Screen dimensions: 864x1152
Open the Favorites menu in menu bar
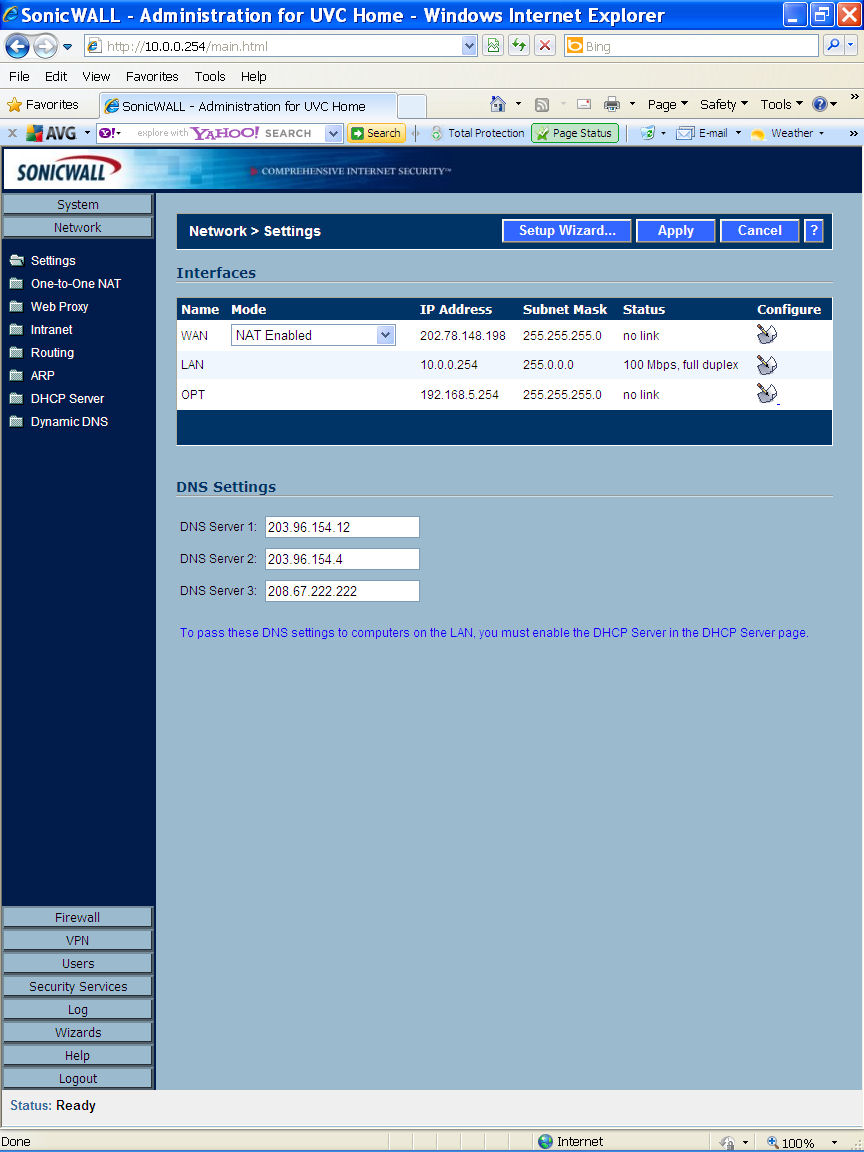point(152,76)
